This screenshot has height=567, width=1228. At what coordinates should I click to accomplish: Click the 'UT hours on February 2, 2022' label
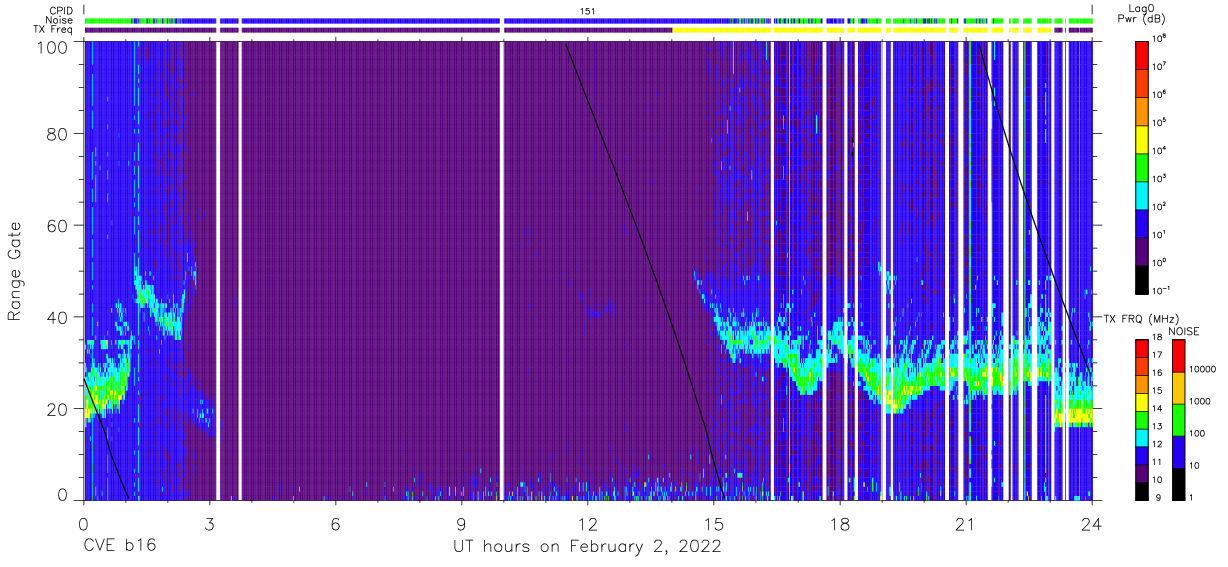click(587, 547)
